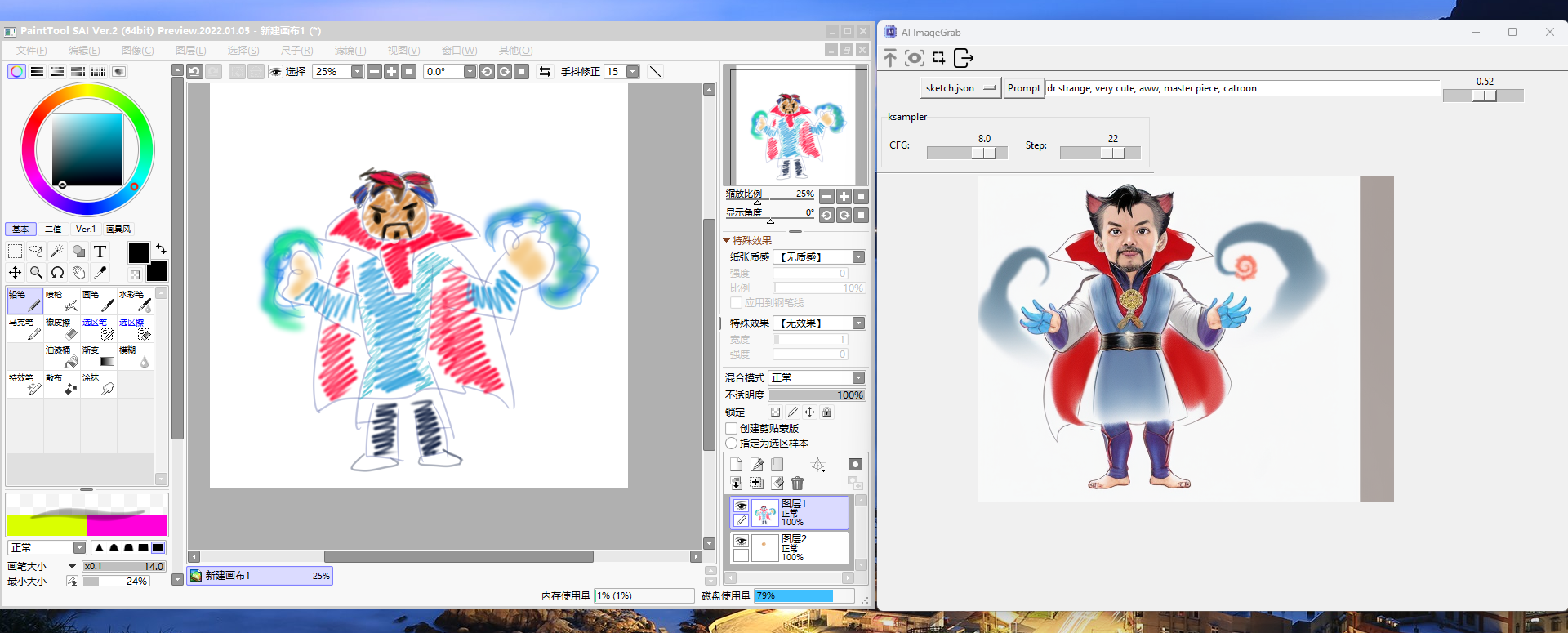Open the 滤镜(T) menu
The image size is (1568, 633).
pos(350,51)
